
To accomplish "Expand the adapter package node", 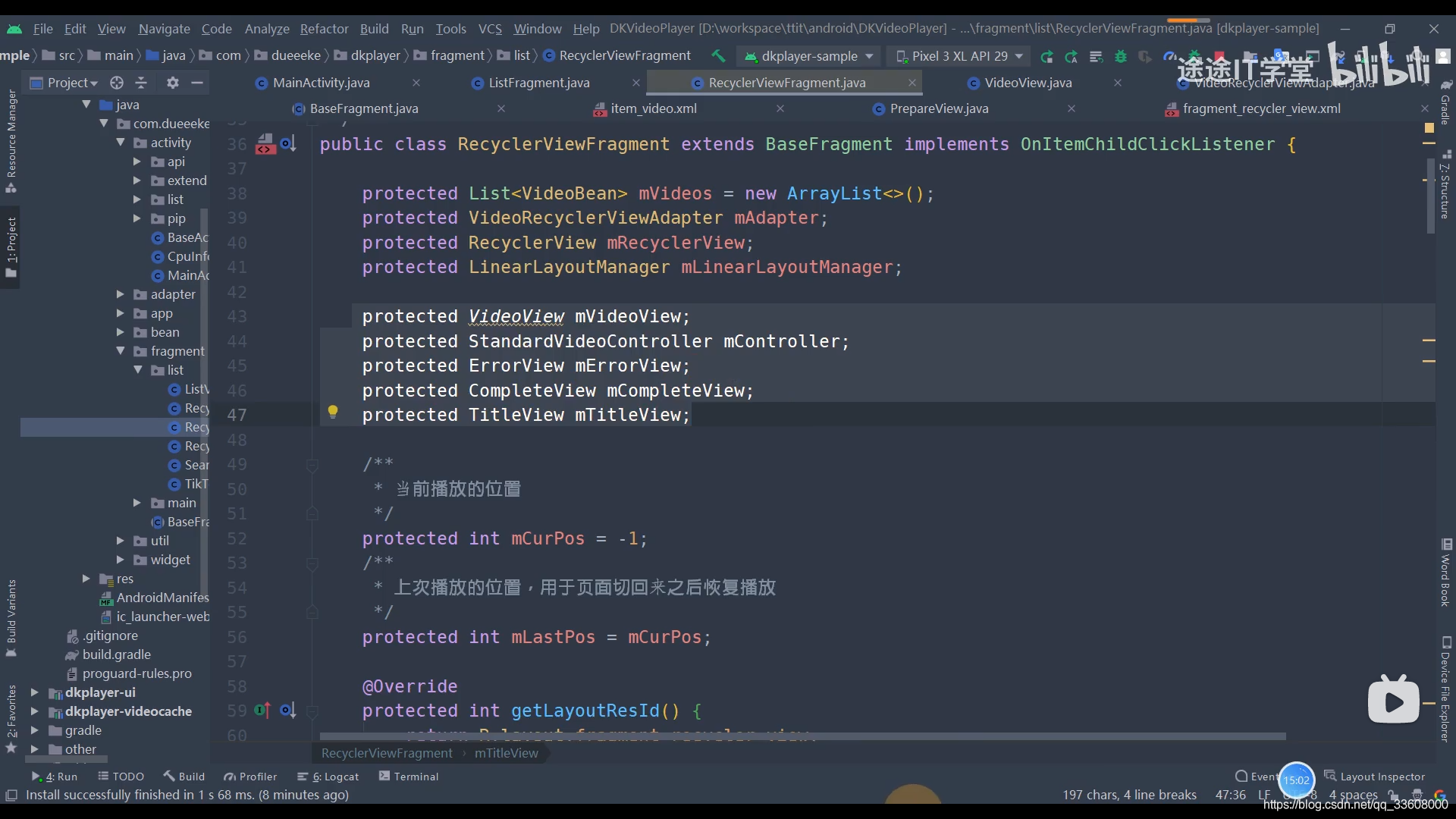I will tap(121, 294).
